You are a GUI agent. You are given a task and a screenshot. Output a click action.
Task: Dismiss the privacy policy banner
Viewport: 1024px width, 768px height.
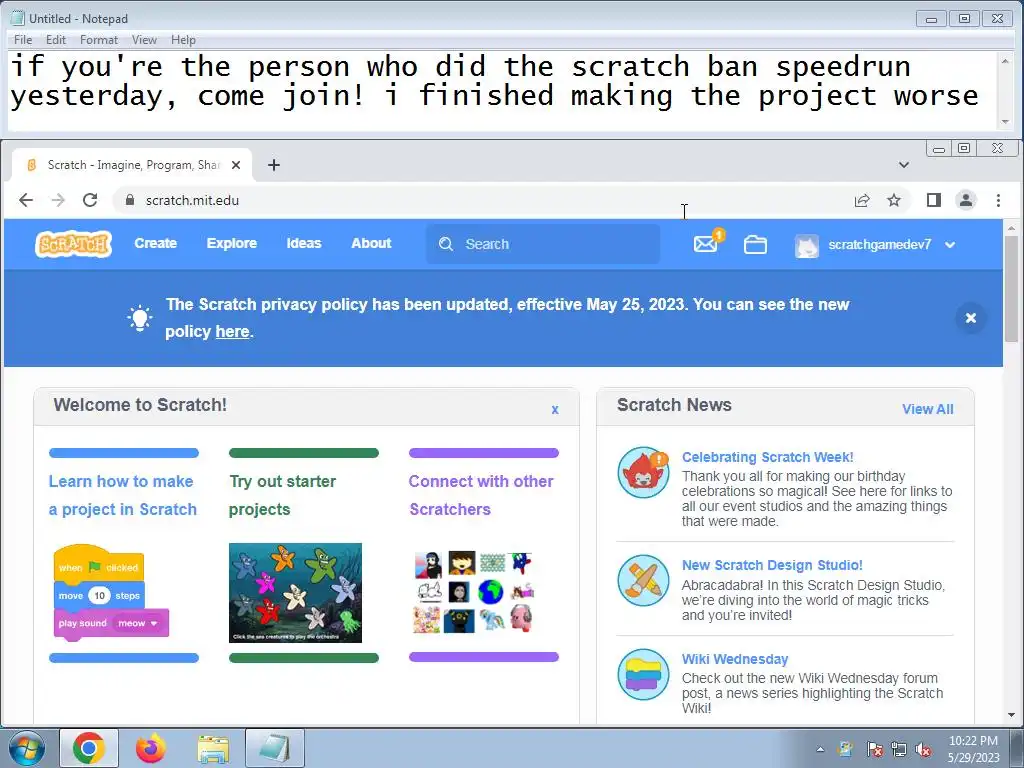[x=971, y=318]
